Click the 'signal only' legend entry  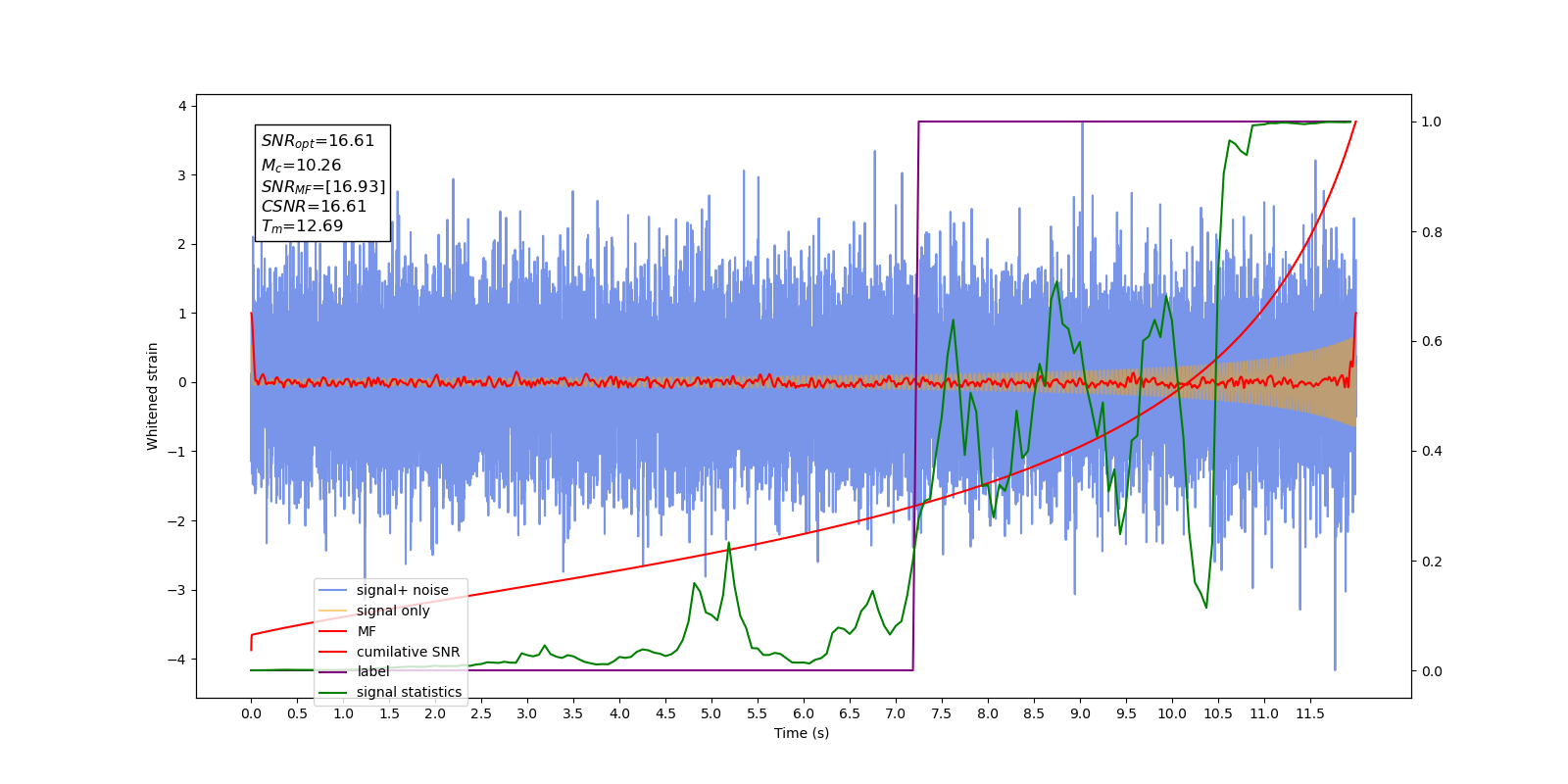click(374, 611)
